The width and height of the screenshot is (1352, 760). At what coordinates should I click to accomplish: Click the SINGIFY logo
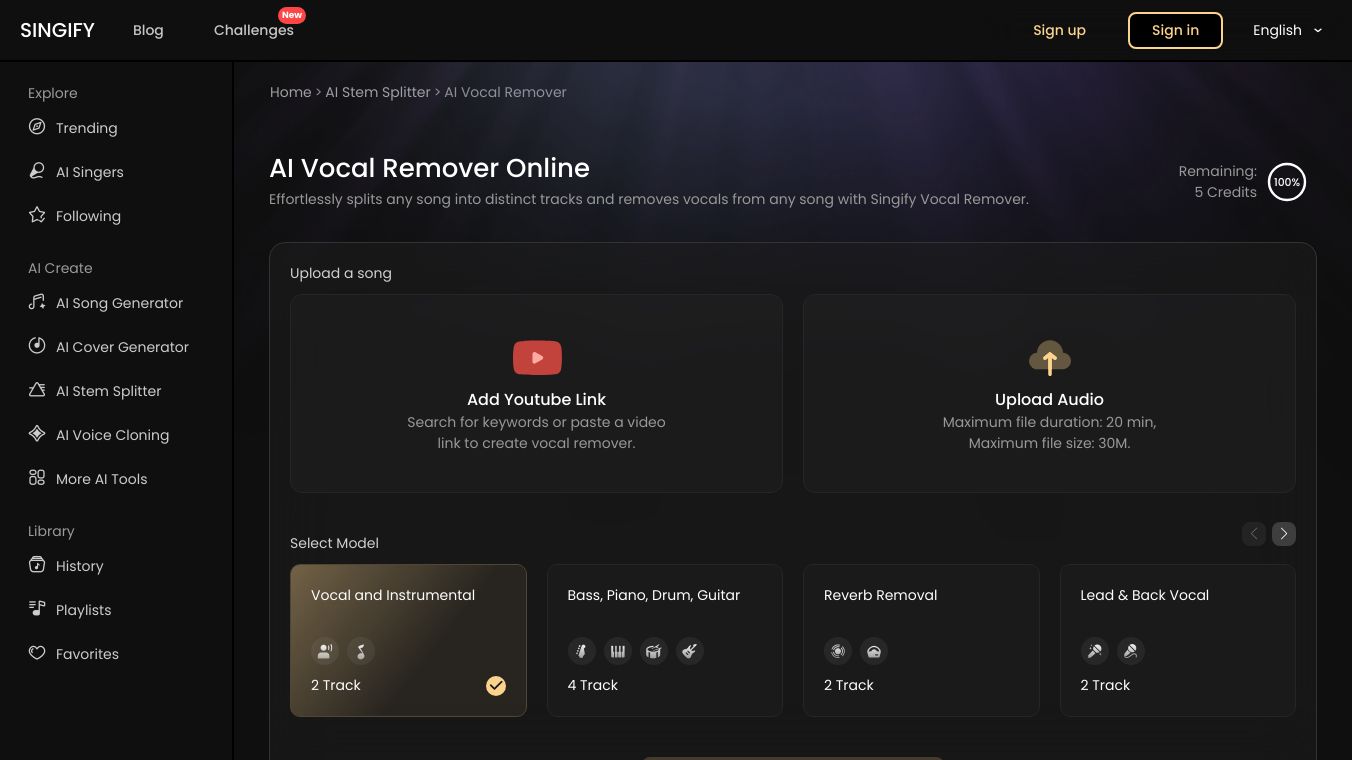[x=58, y=30]
